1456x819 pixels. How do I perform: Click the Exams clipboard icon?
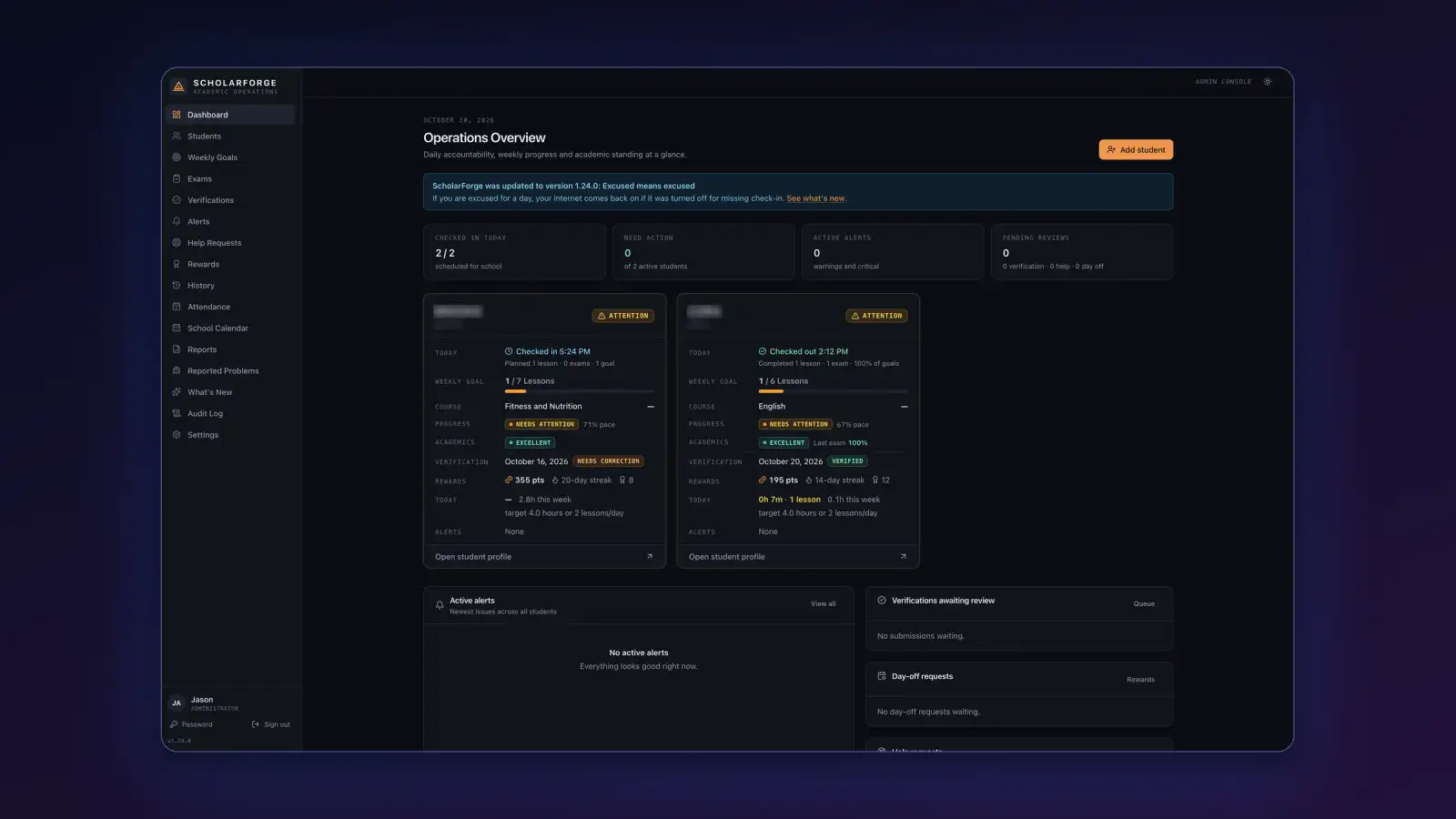(x=177, y=179)
